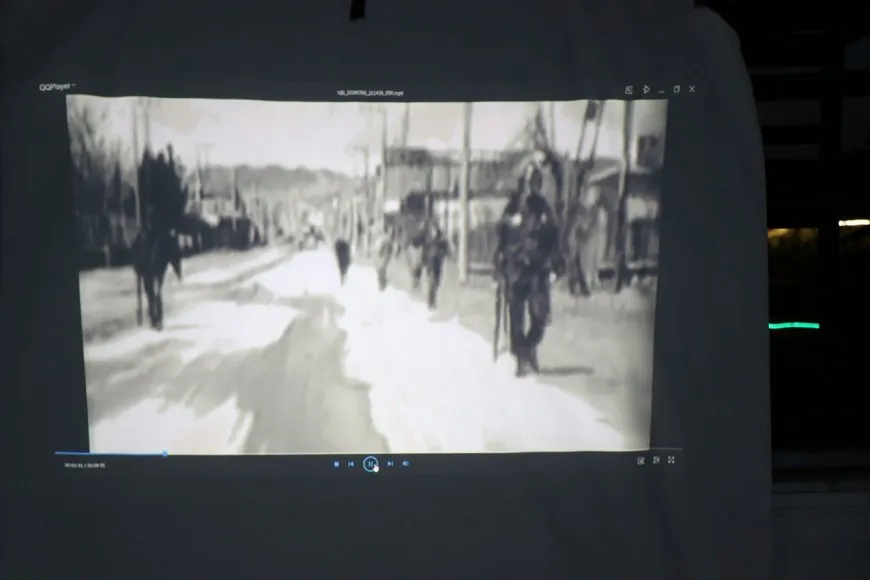Skip to the previous video
Image resolution: width=870 pixels, height=580 pixels.
[x=351, y=464]
